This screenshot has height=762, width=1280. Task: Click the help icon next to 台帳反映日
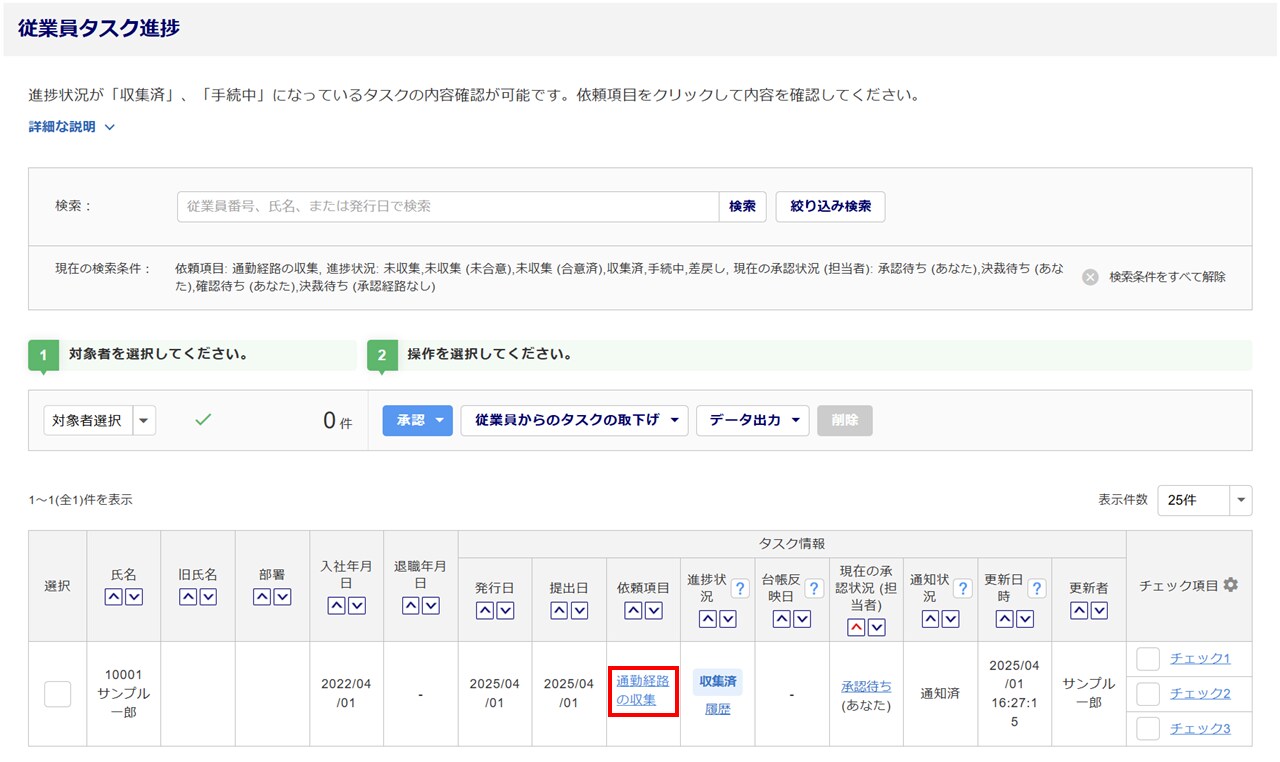pyautogui.click(x=814, y=589)
